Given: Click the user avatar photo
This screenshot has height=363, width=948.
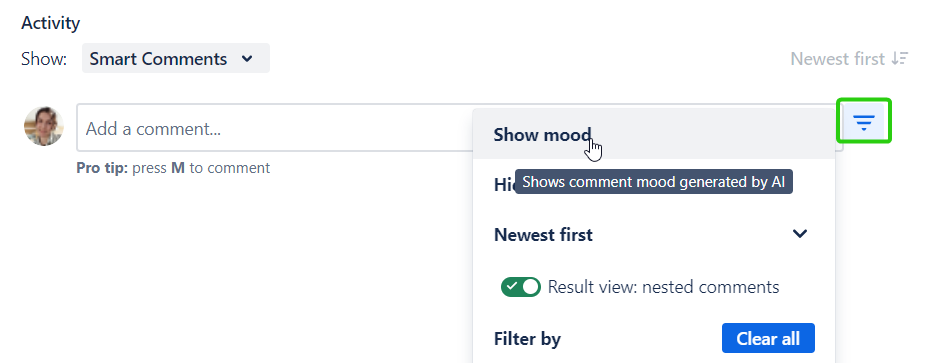Looking at the screenshot, I should click(x=44, y=126).
